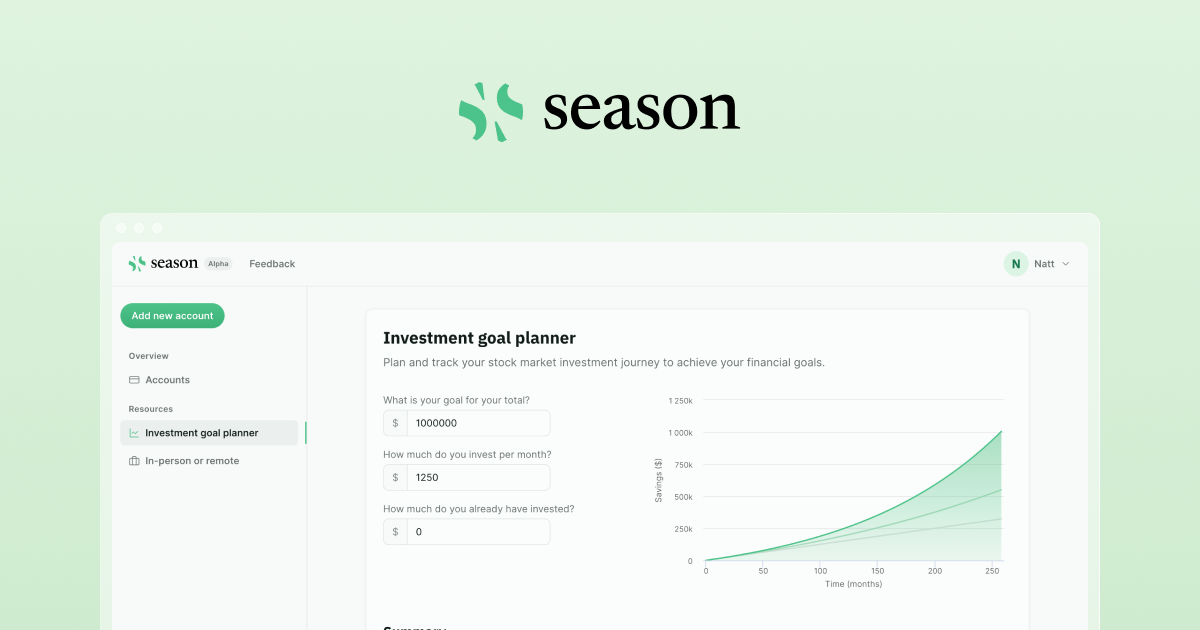Select the credit card icon beside Accounts
The image size is (1200, 630).
(x=133, y=380)
